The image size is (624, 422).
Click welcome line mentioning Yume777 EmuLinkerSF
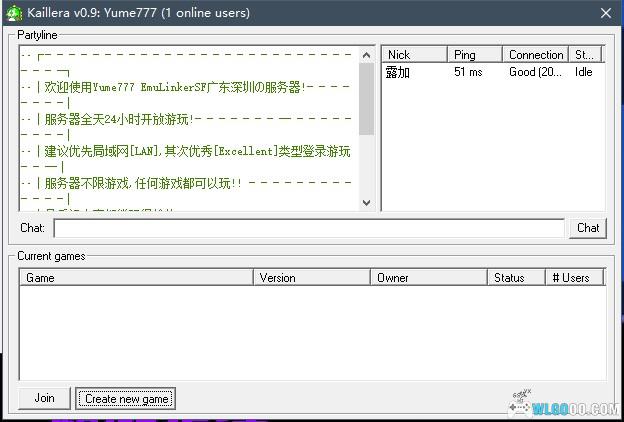(175, 88)
